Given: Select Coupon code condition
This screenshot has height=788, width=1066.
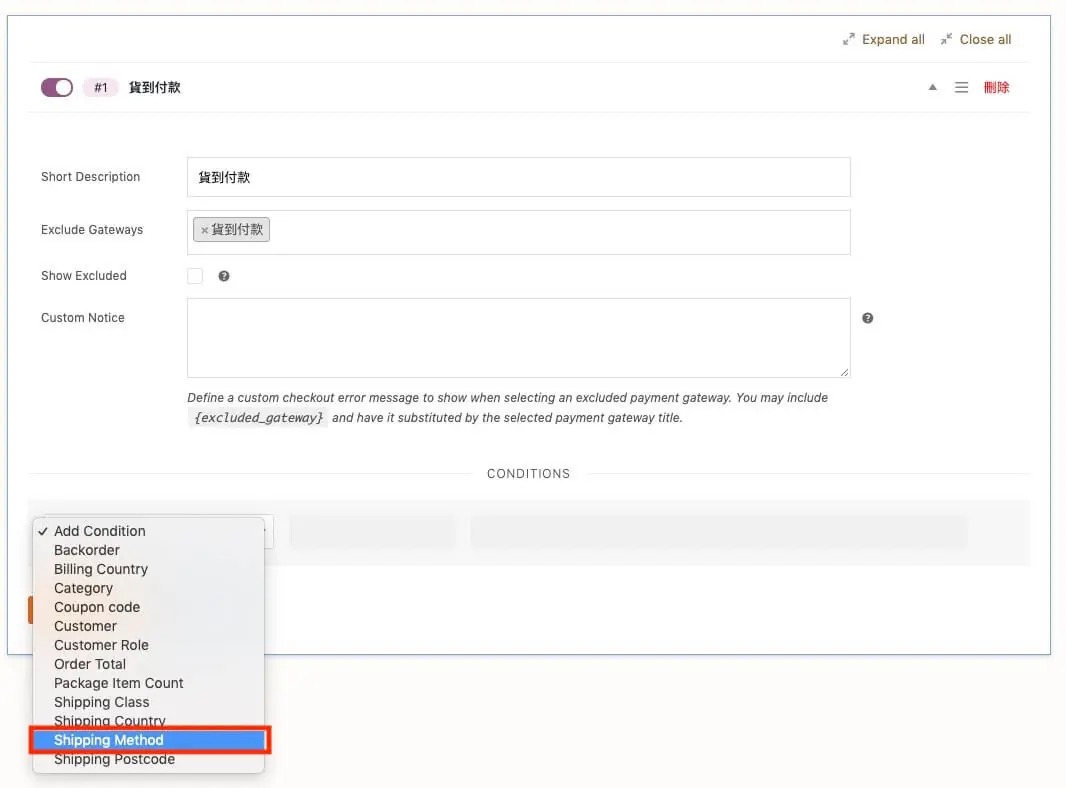Looking at the screenshot, I should pos(149,607).
